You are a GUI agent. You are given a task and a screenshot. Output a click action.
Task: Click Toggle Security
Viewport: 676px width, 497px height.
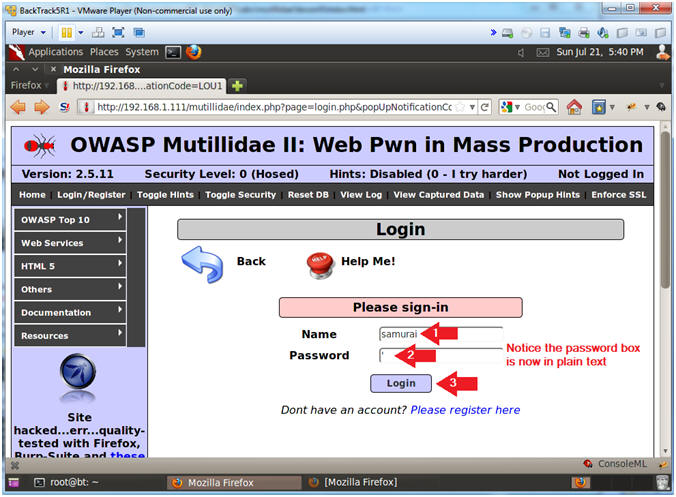pos(241,195)
